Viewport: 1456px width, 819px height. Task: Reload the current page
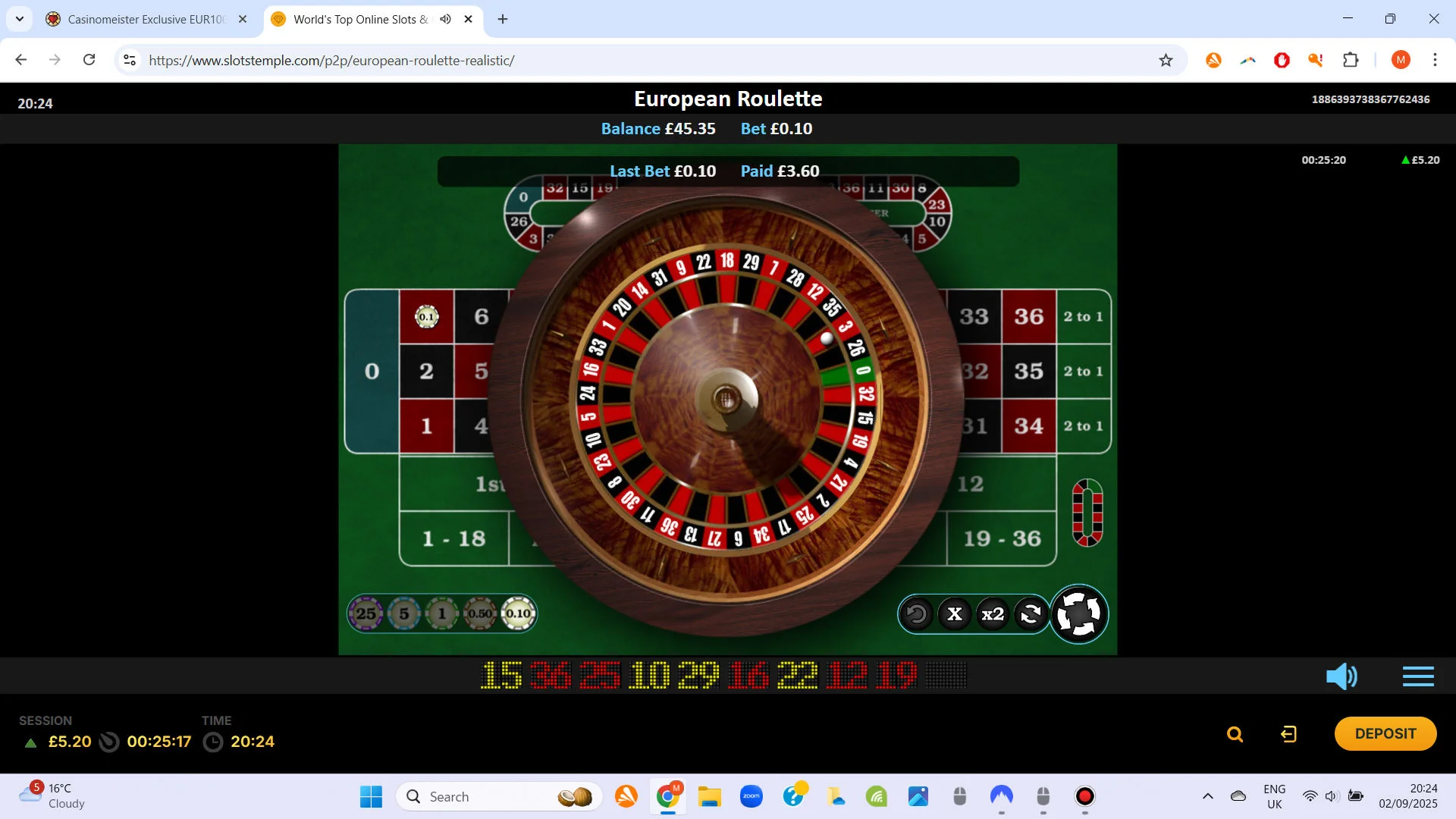[89, 60]
